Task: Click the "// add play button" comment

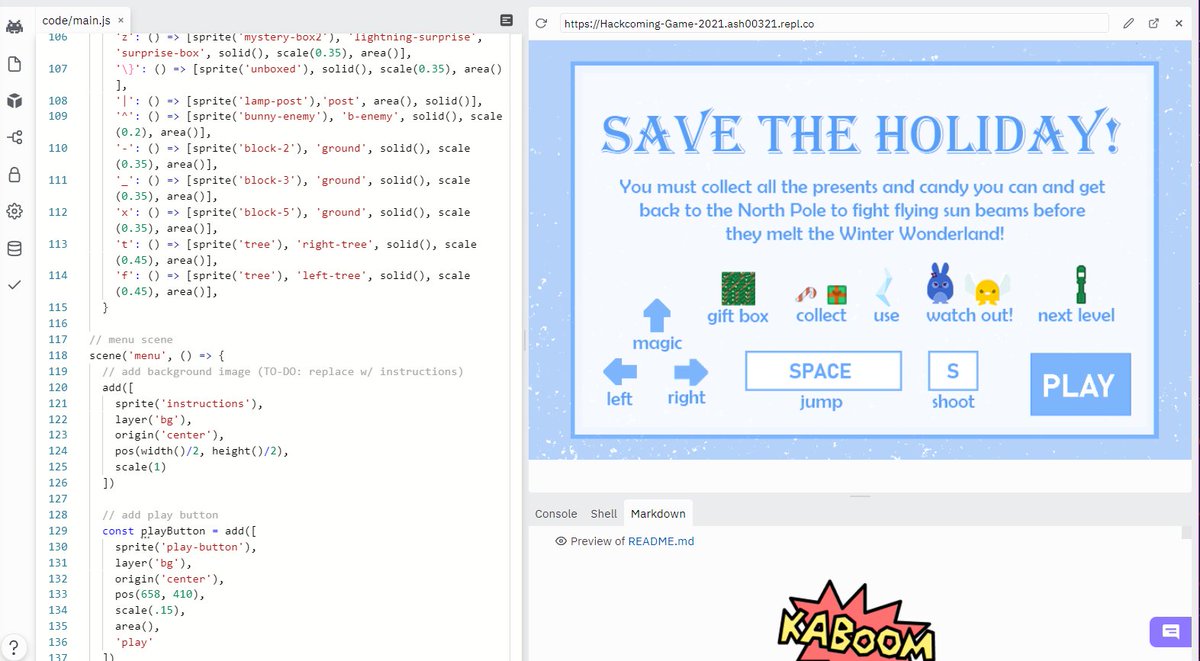Action: 160,515
